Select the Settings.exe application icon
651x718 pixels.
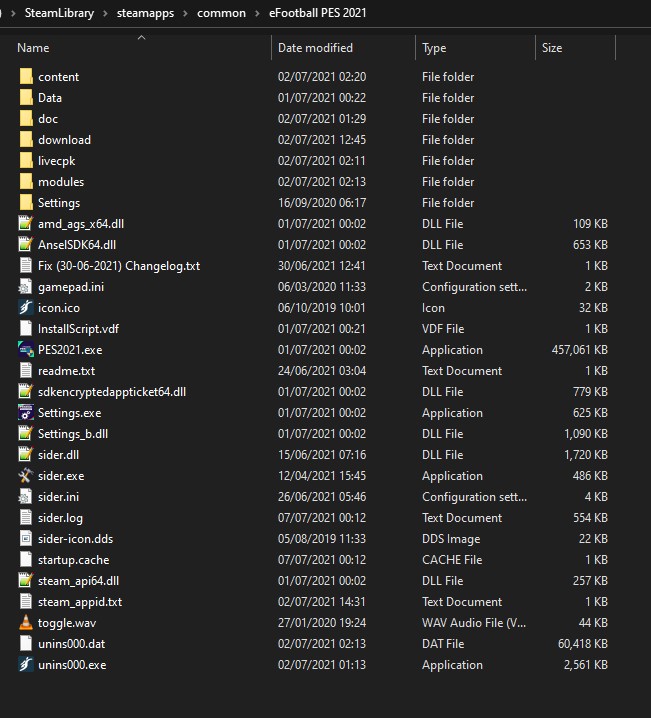pos(26,413)
